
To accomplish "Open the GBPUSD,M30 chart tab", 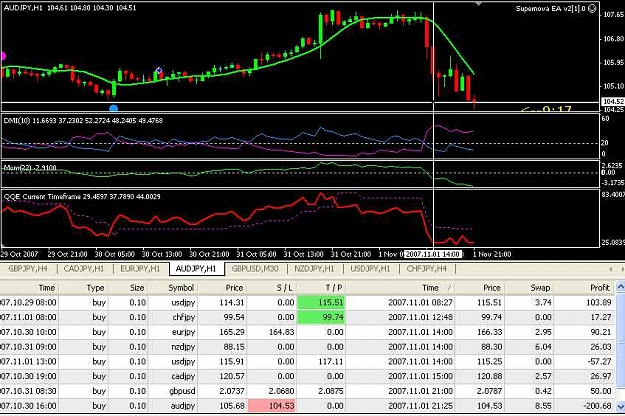I will tap(255, 269).
